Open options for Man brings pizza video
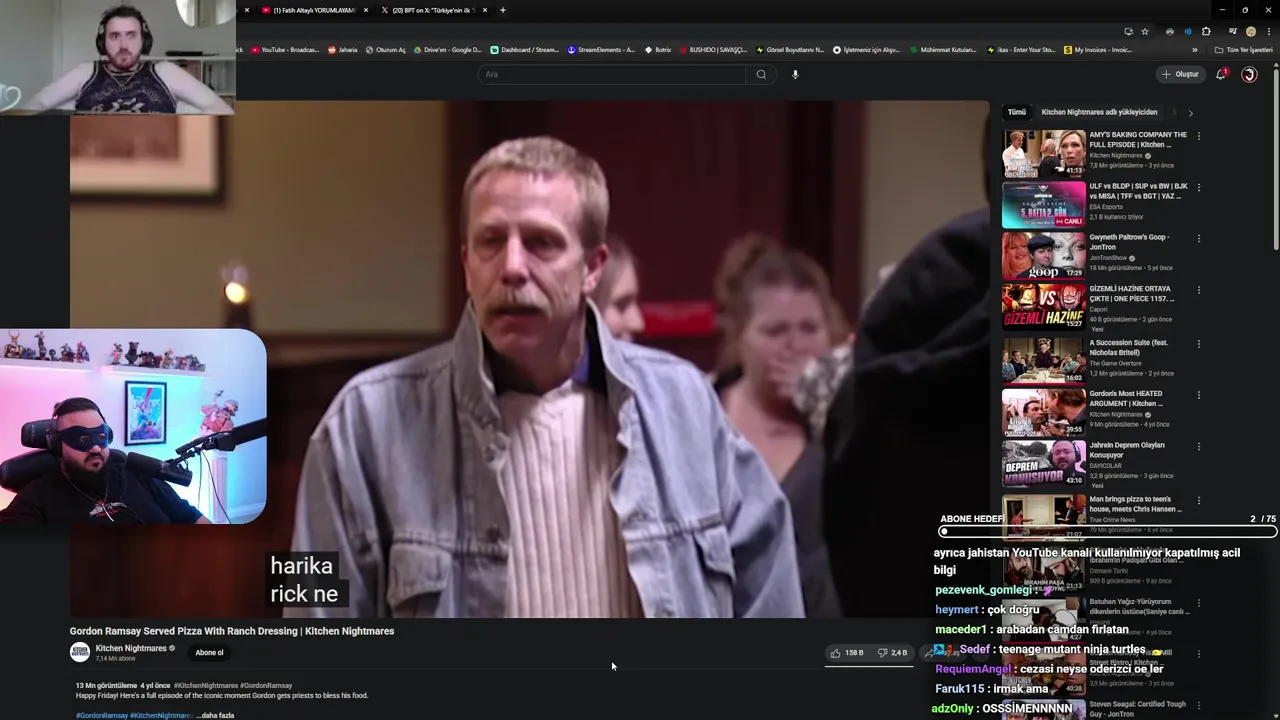Viewport: 1280px width, 720px height. click(1199, 500)
